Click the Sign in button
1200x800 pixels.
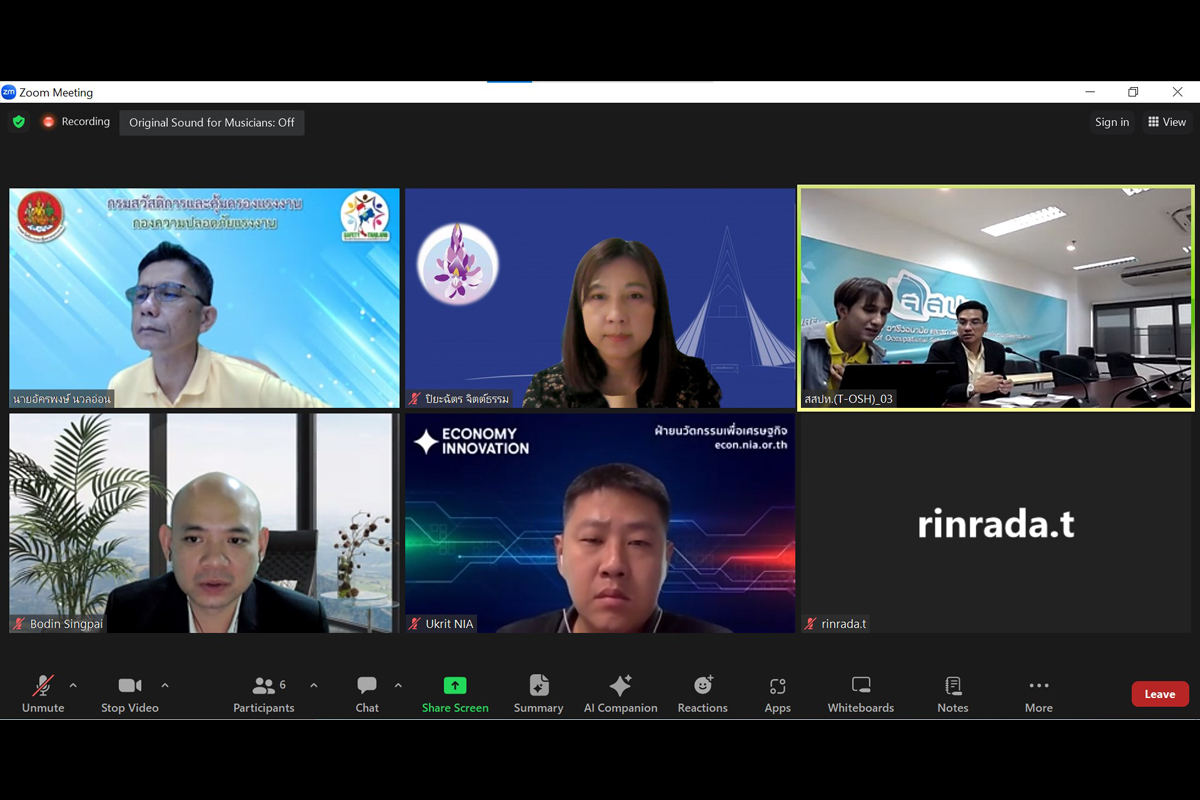1111,122
